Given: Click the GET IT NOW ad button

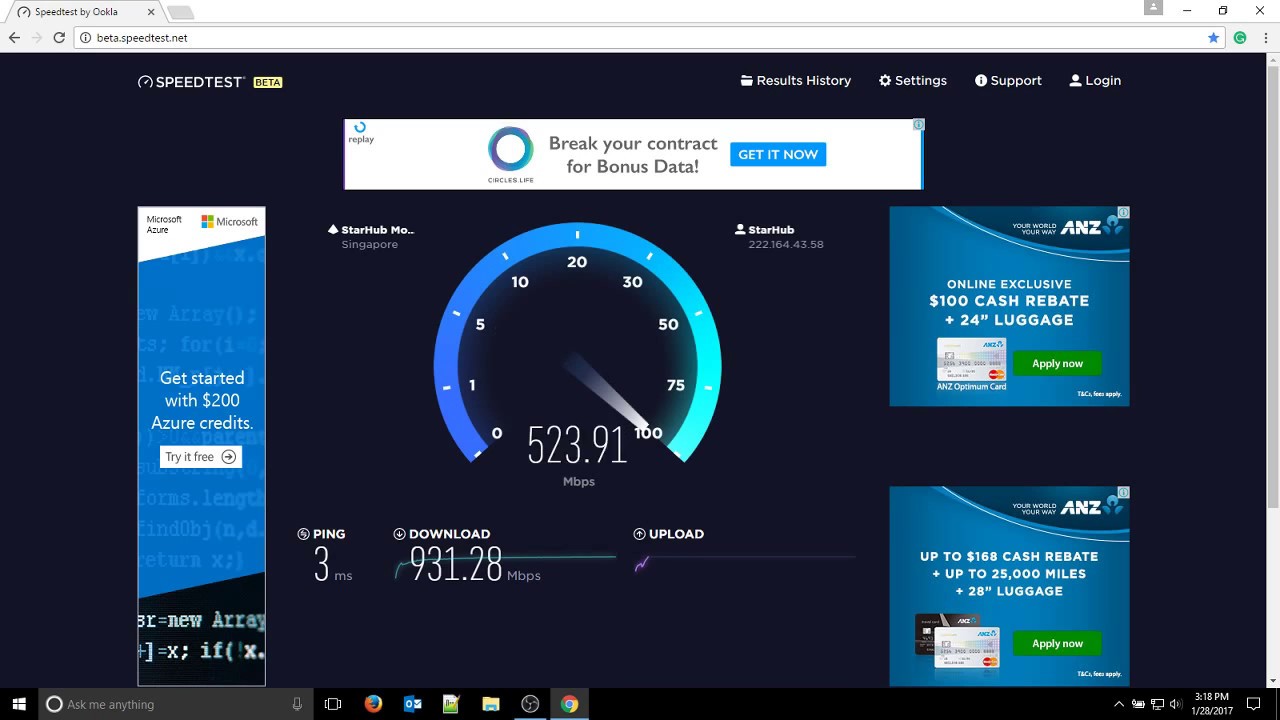Looking at the screenshot, I should (x=778, y=154).
